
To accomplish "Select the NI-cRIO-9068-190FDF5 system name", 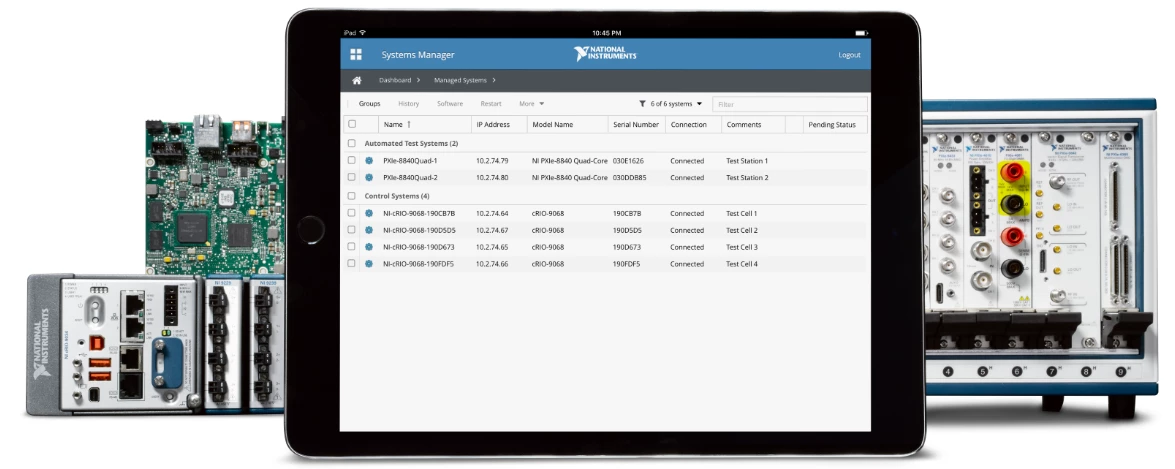I will coord(418,264).
